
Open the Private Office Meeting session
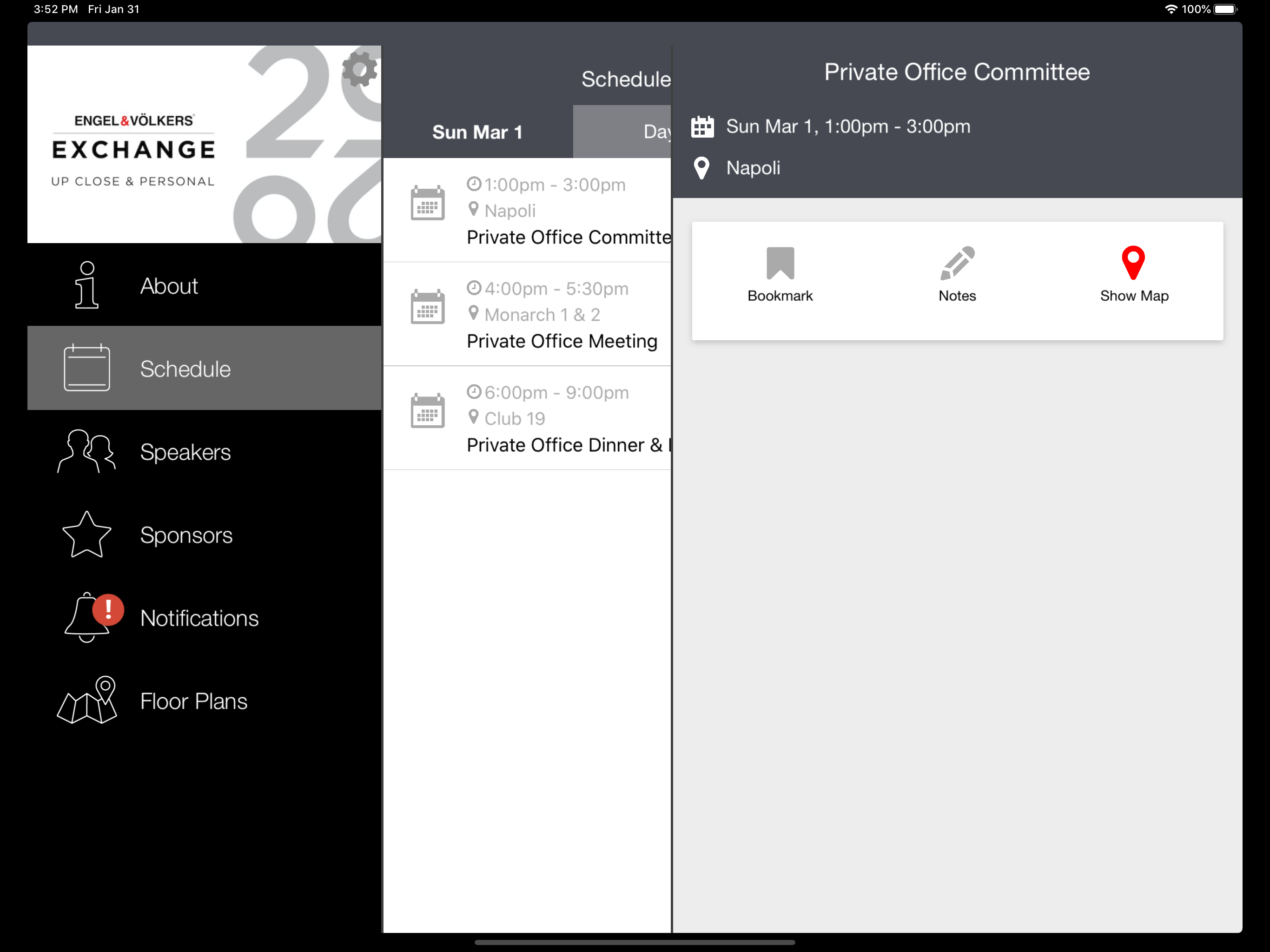pos(527,315)
